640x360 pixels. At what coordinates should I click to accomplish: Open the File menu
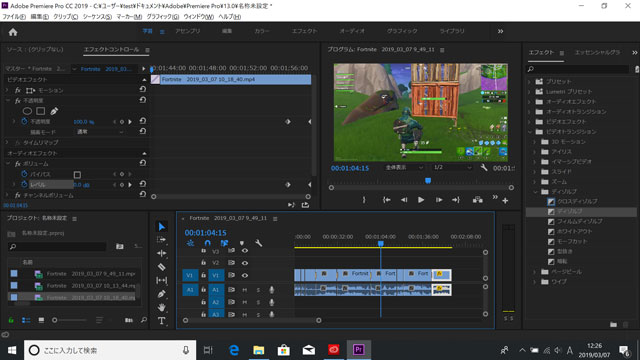[x=14, y=17]
